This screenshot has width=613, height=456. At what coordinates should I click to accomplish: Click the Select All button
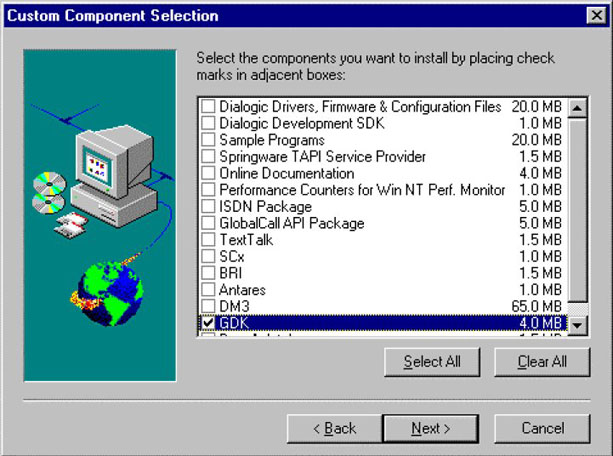(x=432, y=362)
